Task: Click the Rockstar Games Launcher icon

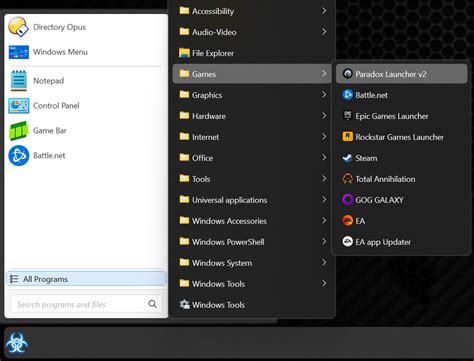Action: tap(347, 137)
